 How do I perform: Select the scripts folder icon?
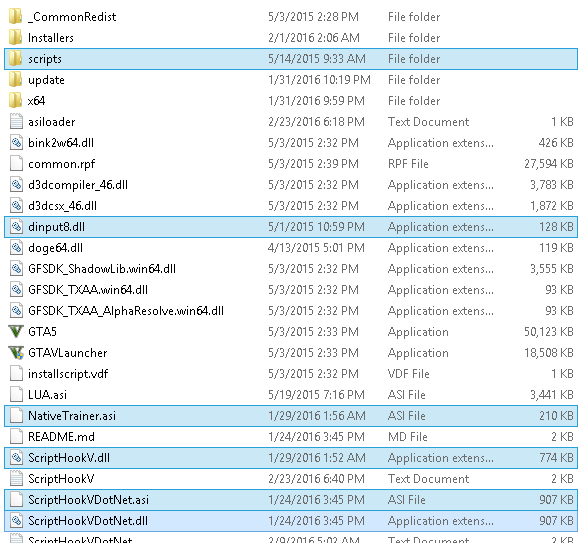(16, 59)
